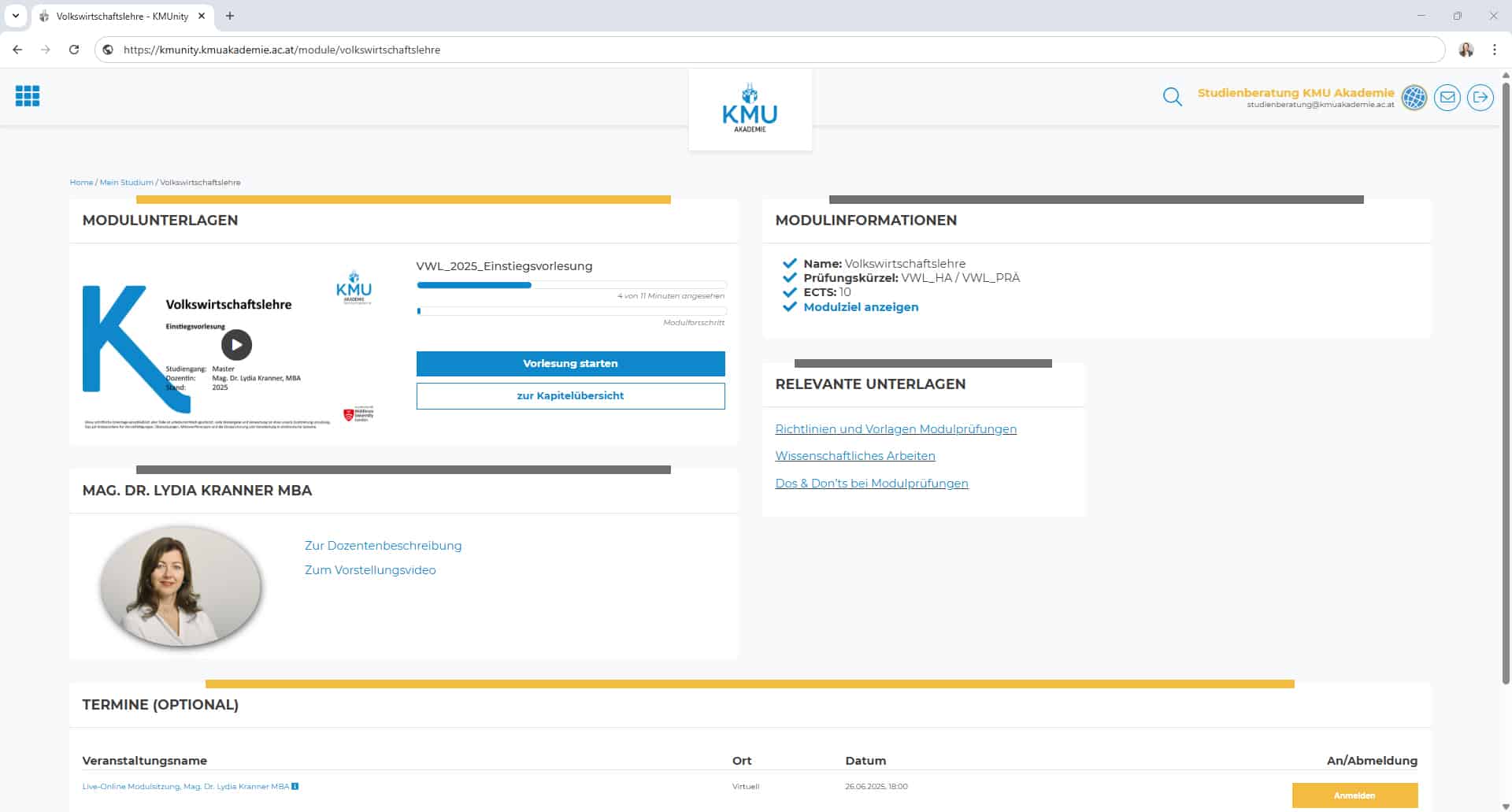Image resolution: width=1512 pixels, height=812 pixels.
Task: Click the Datum column header
Action: (865, 761)
